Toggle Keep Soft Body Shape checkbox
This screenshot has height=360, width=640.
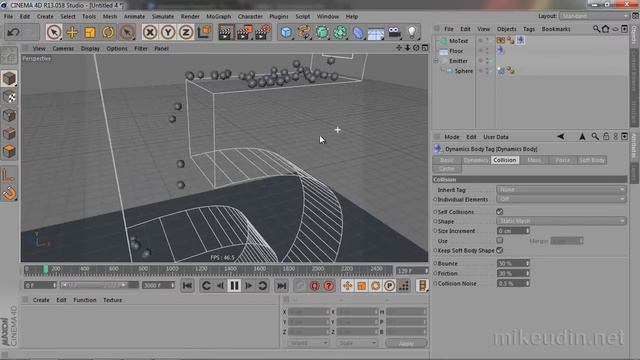coord(500,250)
